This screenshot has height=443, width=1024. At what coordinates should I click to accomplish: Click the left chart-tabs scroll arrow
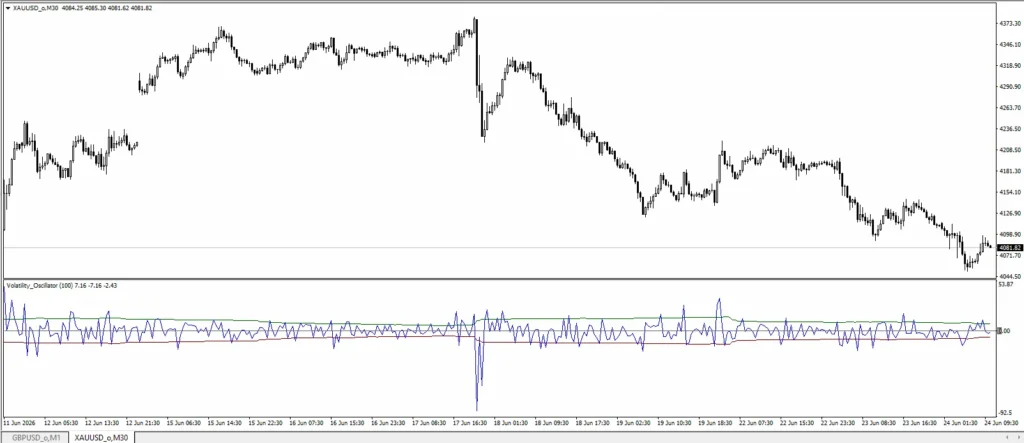click(1009, 437)
